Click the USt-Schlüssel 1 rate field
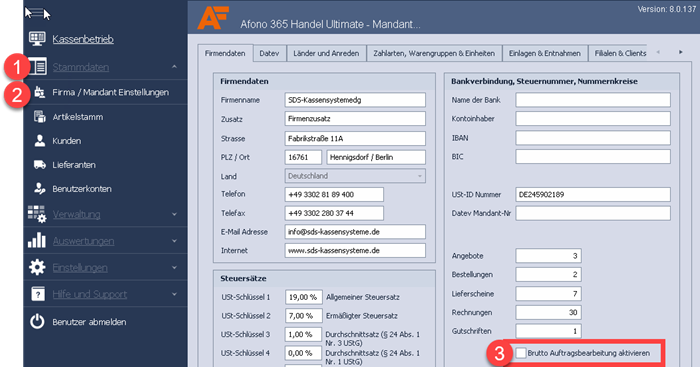Screen dimensions: 700x367 (x=304, y=297)
